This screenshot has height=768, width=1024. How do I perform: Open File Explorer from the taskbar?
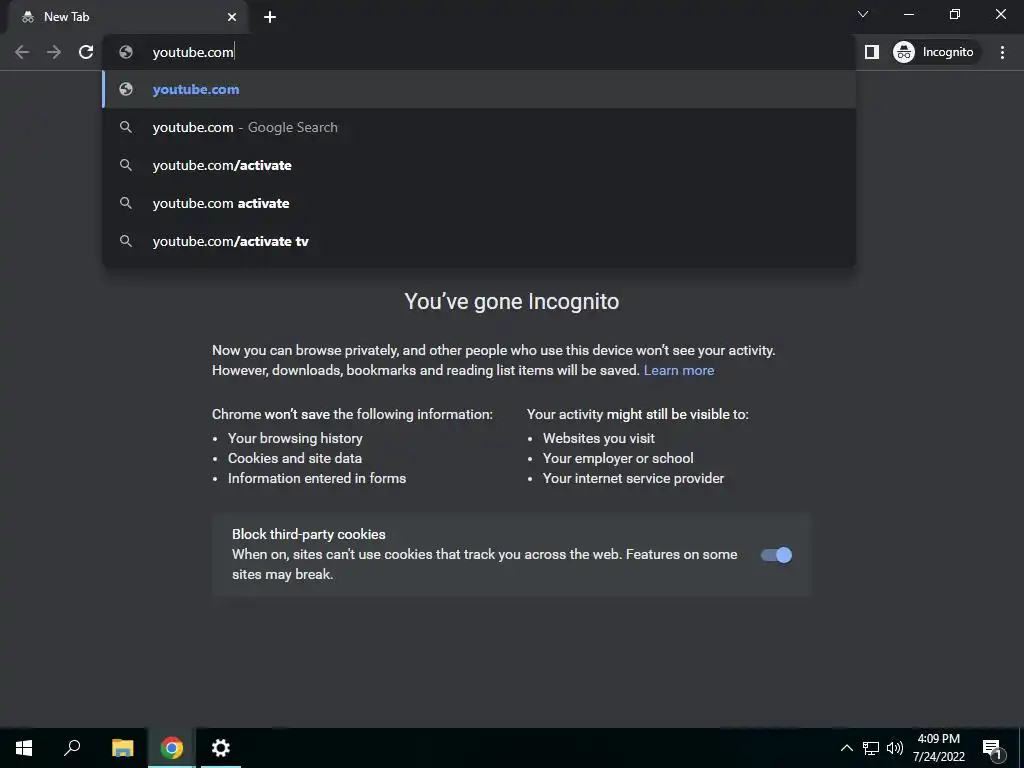tap(122, 748)
